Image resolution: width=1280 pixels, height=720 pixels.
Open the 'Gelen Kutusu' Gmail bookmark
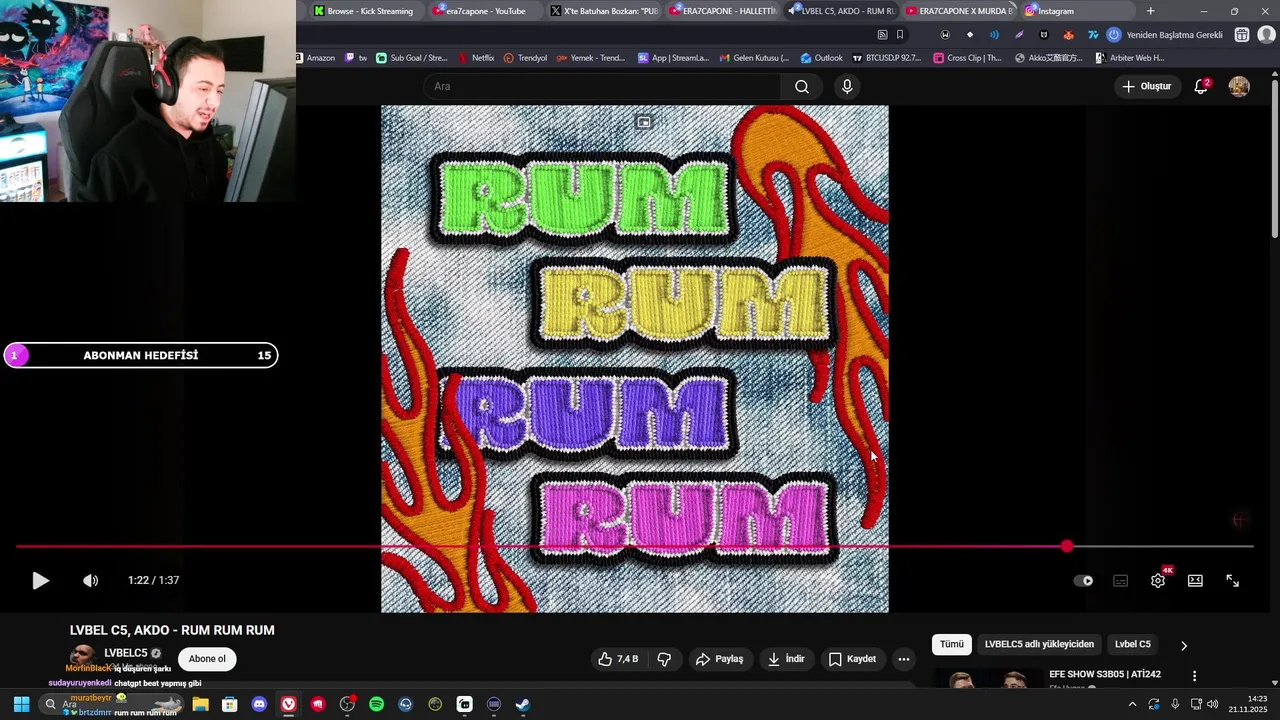click(x=754, y=58)
